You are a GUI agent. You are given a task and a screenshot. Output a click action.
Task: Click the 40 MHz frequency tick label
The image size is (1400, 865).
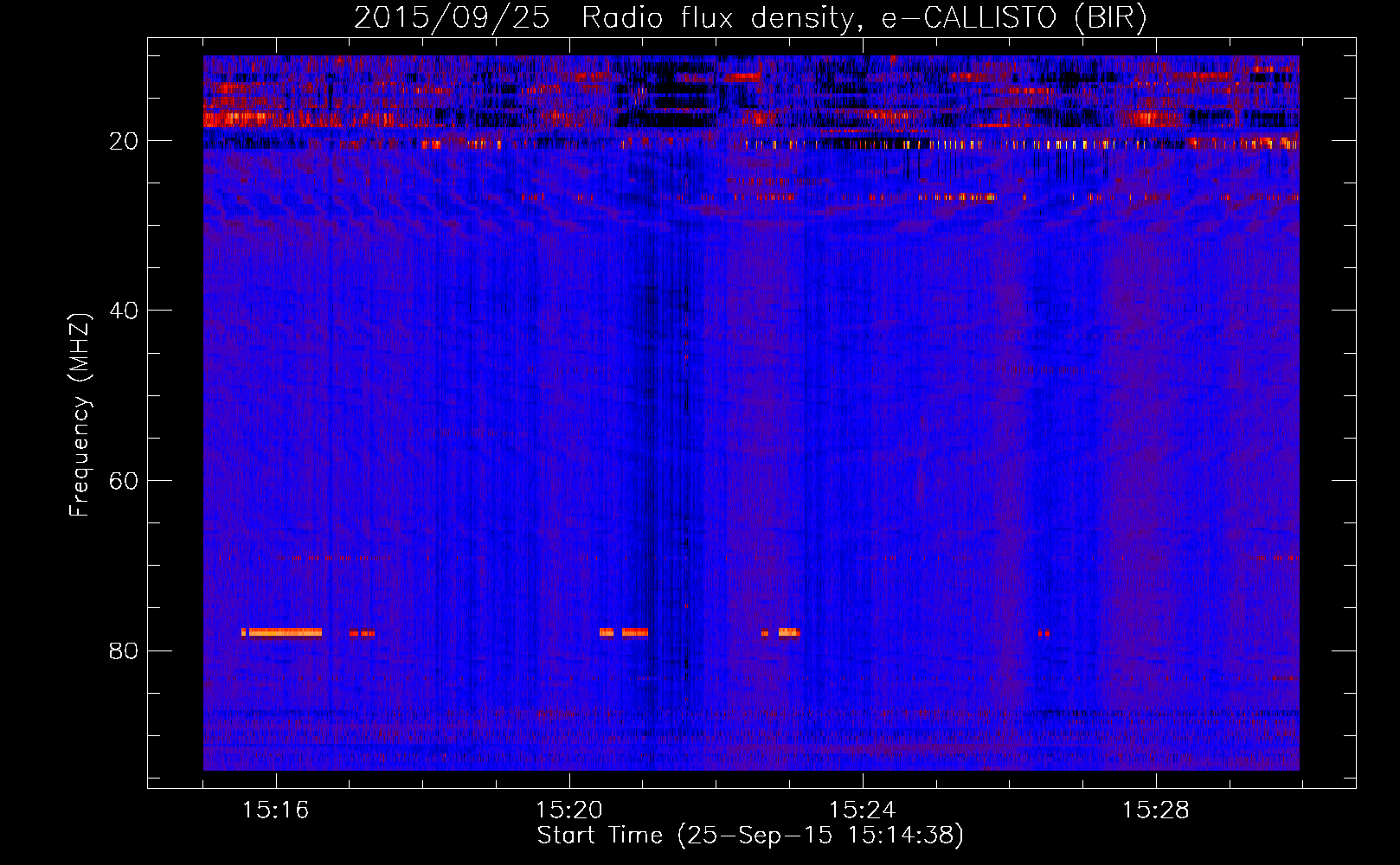point(125,311)
